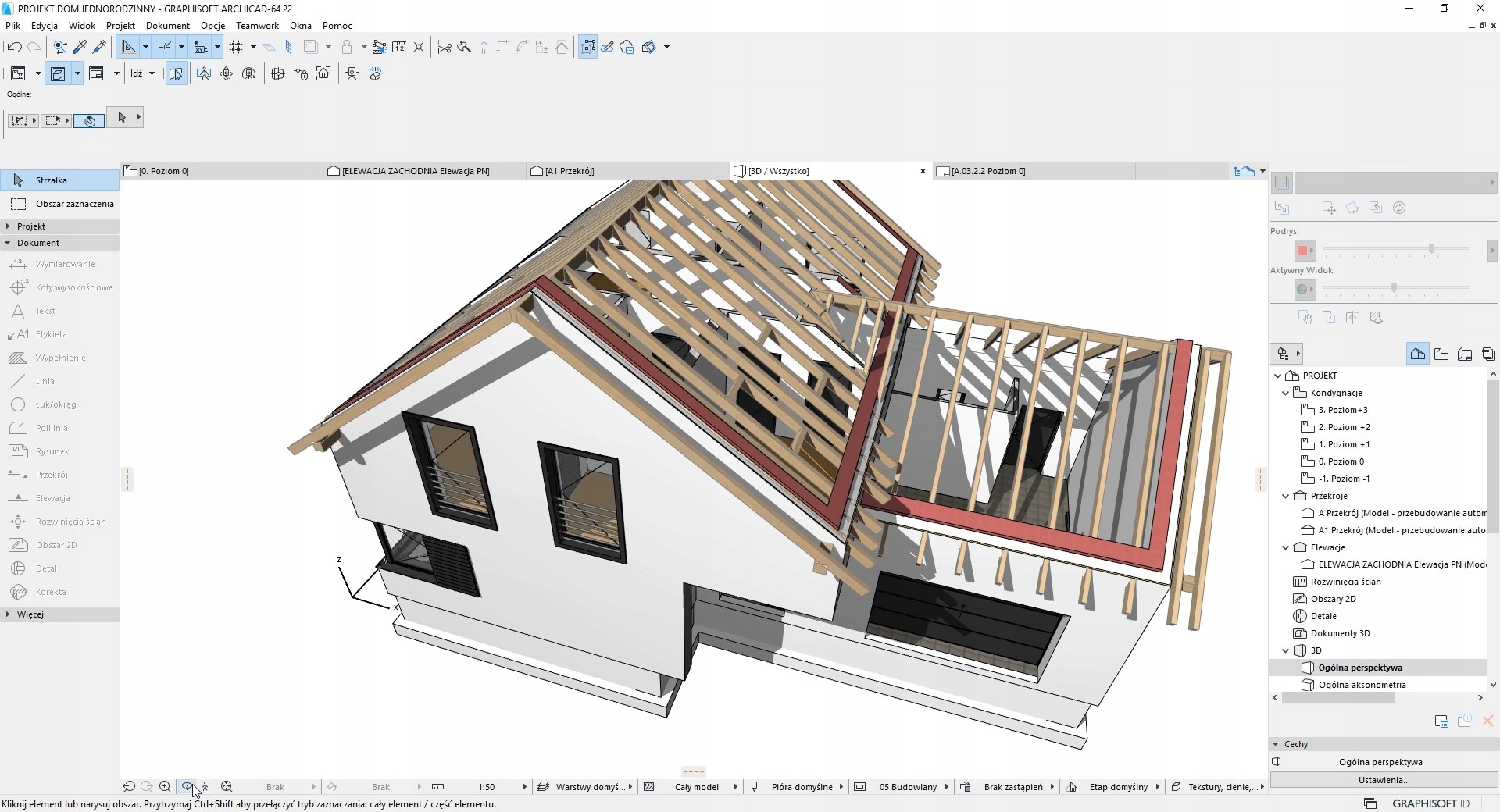Screen dimensions: 1500x812
Task: Open the 1:50 scale dropdown
Action: [486, 787]
